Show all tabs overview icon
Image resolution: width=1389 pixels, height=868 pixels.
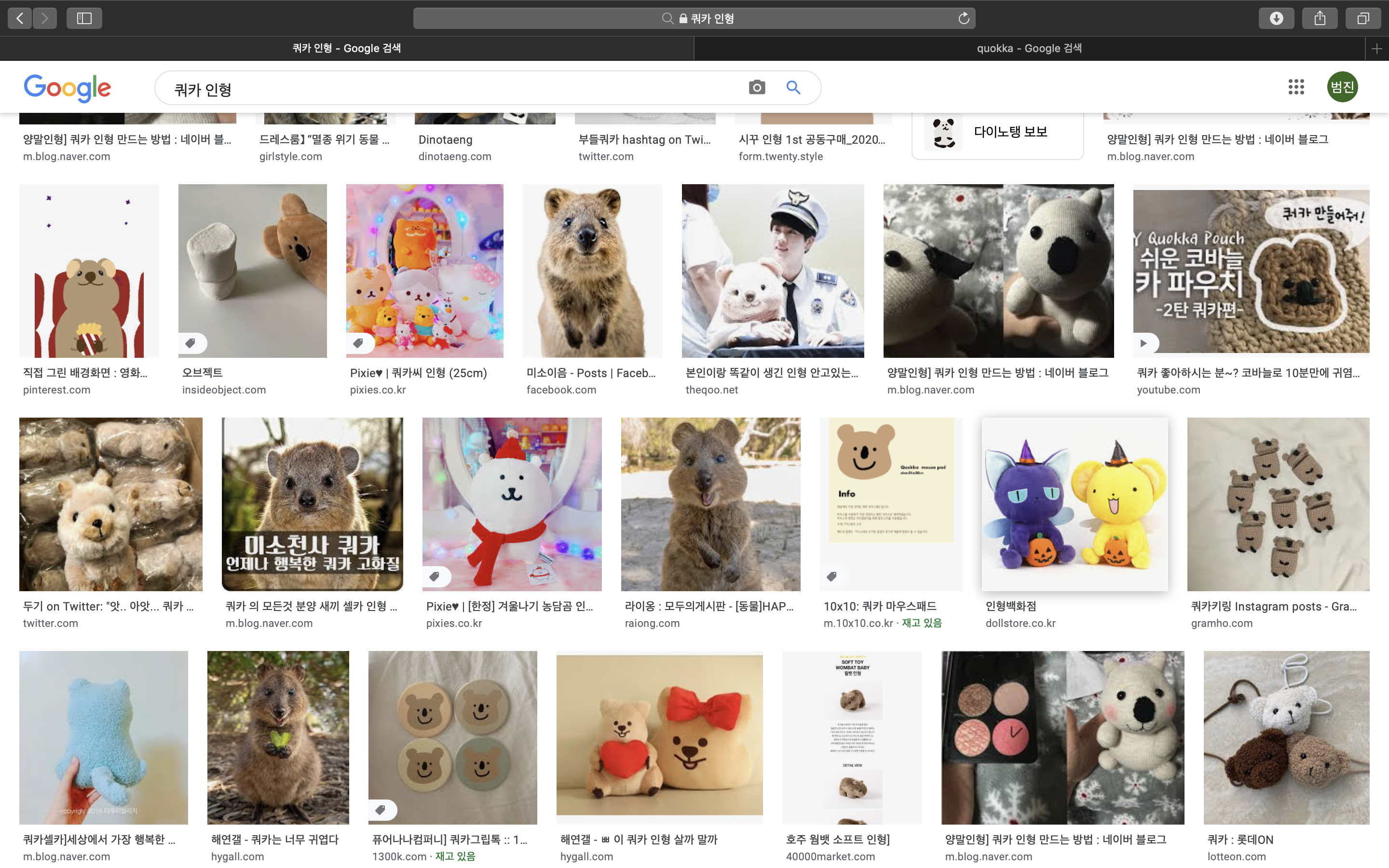[1363, 18]
